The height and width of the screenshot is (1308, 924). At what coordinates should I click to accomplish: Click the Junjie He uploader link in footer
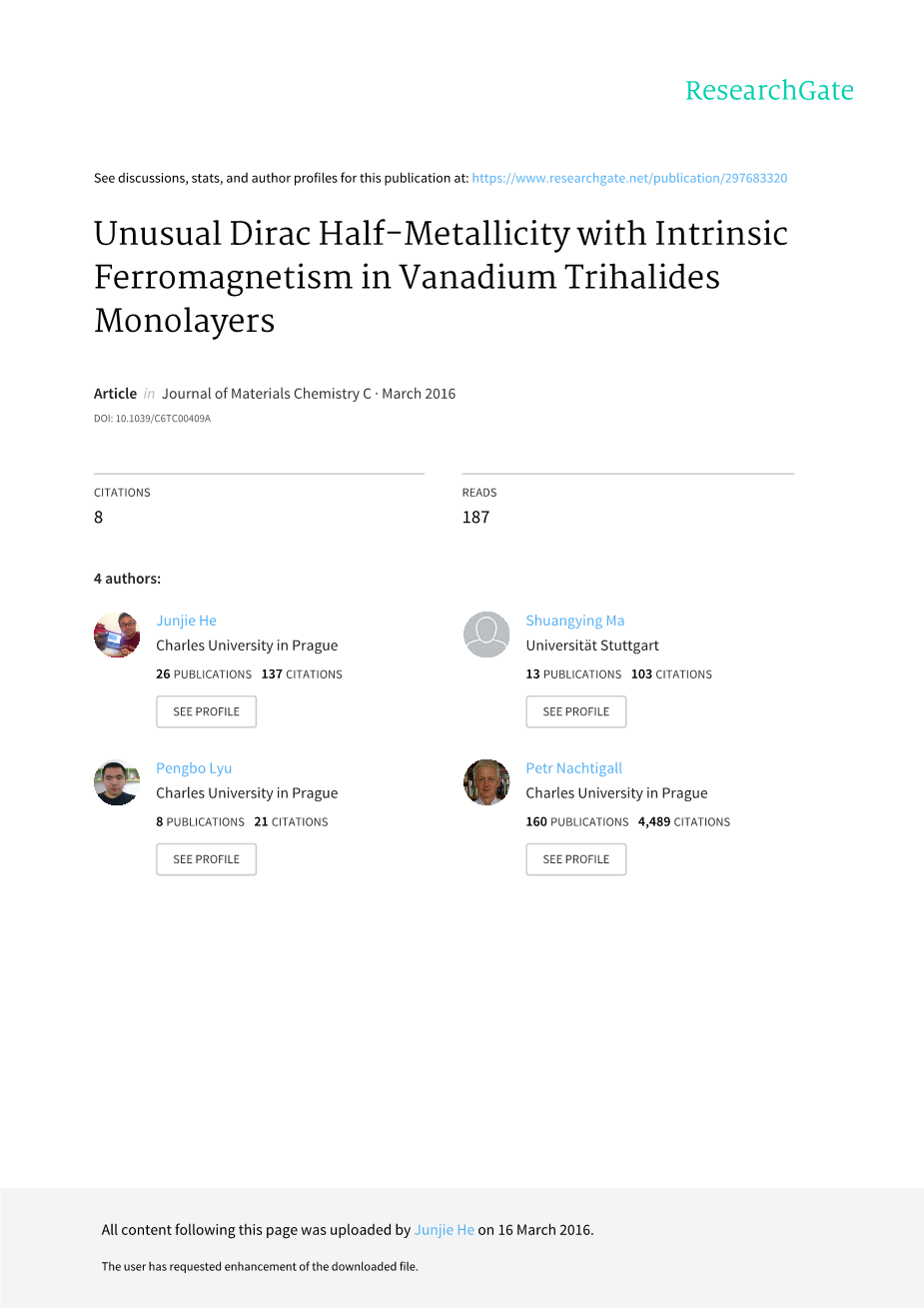(x=444, y=1230)
